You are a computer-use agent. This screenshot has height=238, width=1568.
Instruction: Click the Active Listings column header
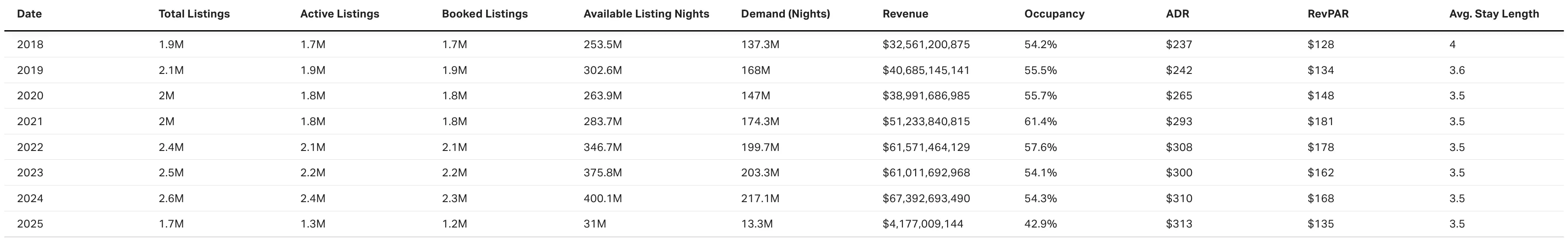[x=340, y=14]
